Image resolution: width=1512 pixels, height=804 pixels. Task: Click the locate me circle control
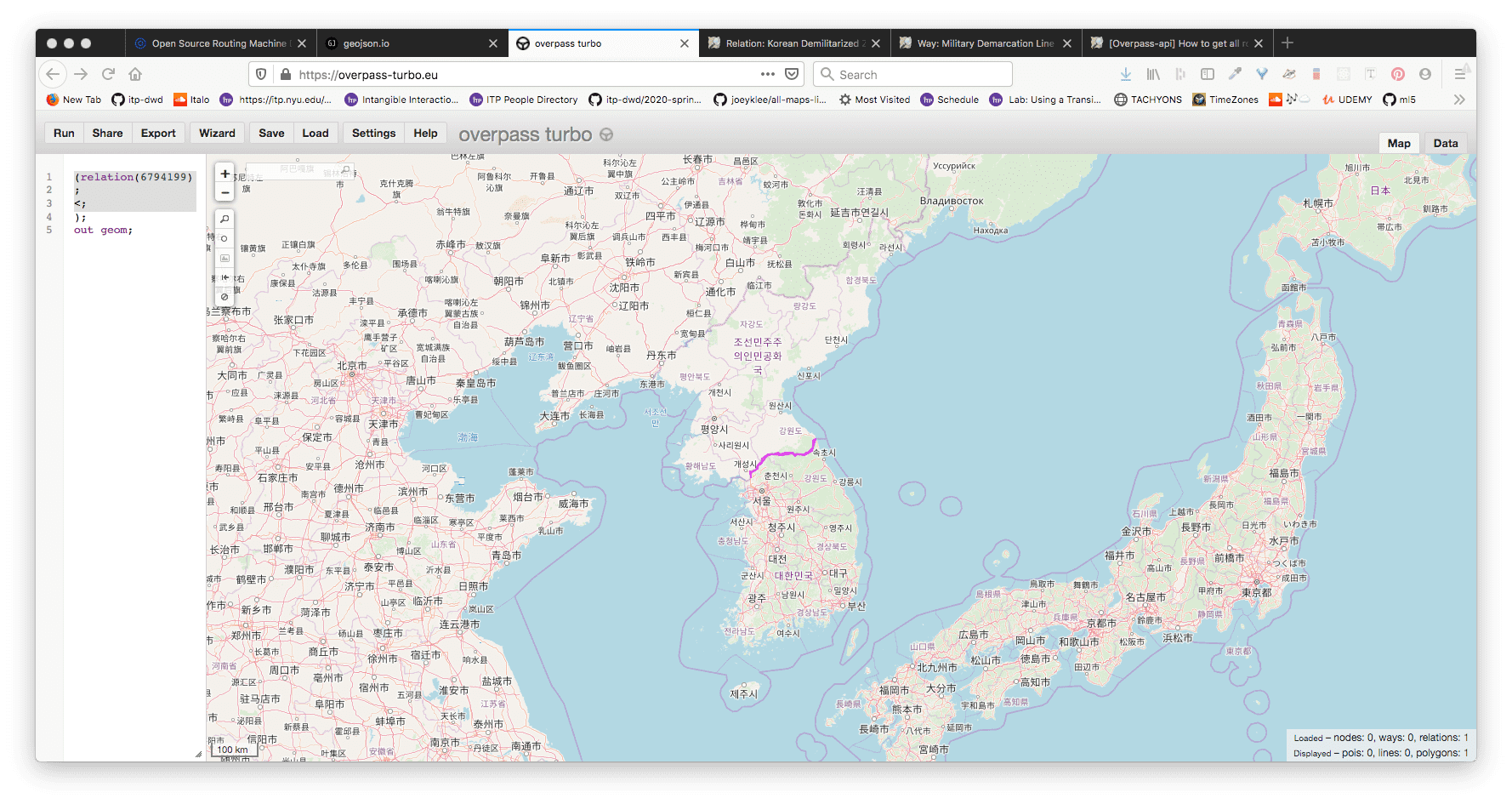point(225,239)
